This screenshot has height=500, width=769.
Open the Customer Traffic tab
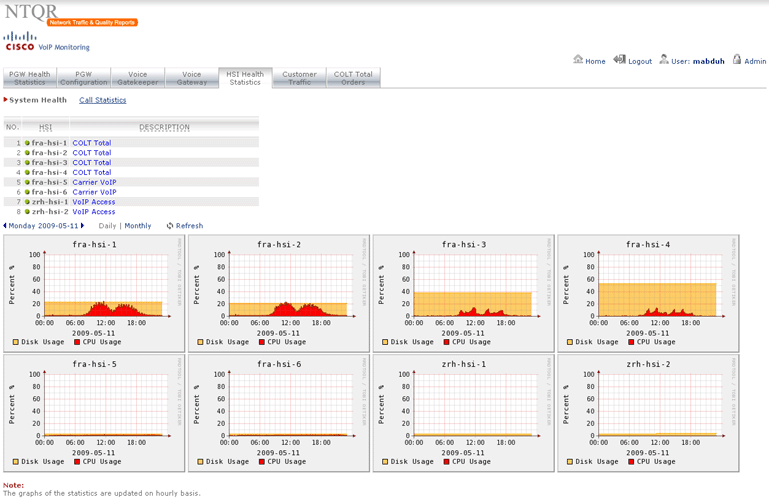pos(299,78)
